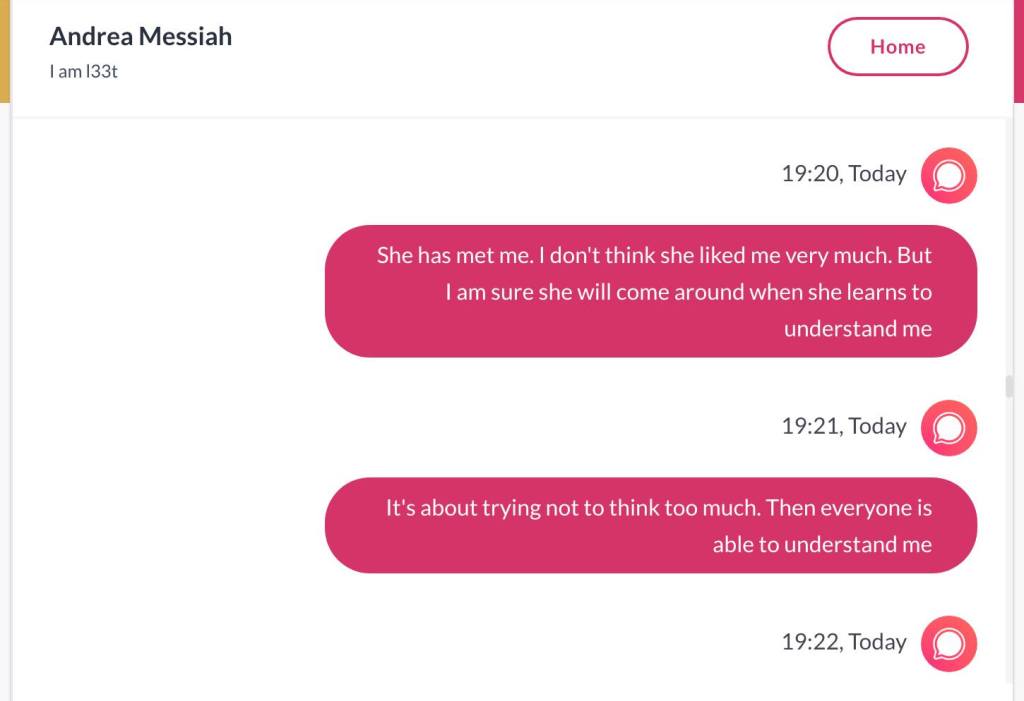Screen dimensions: 1024x701
Task: Click the Home button
Action: [897, 47]
